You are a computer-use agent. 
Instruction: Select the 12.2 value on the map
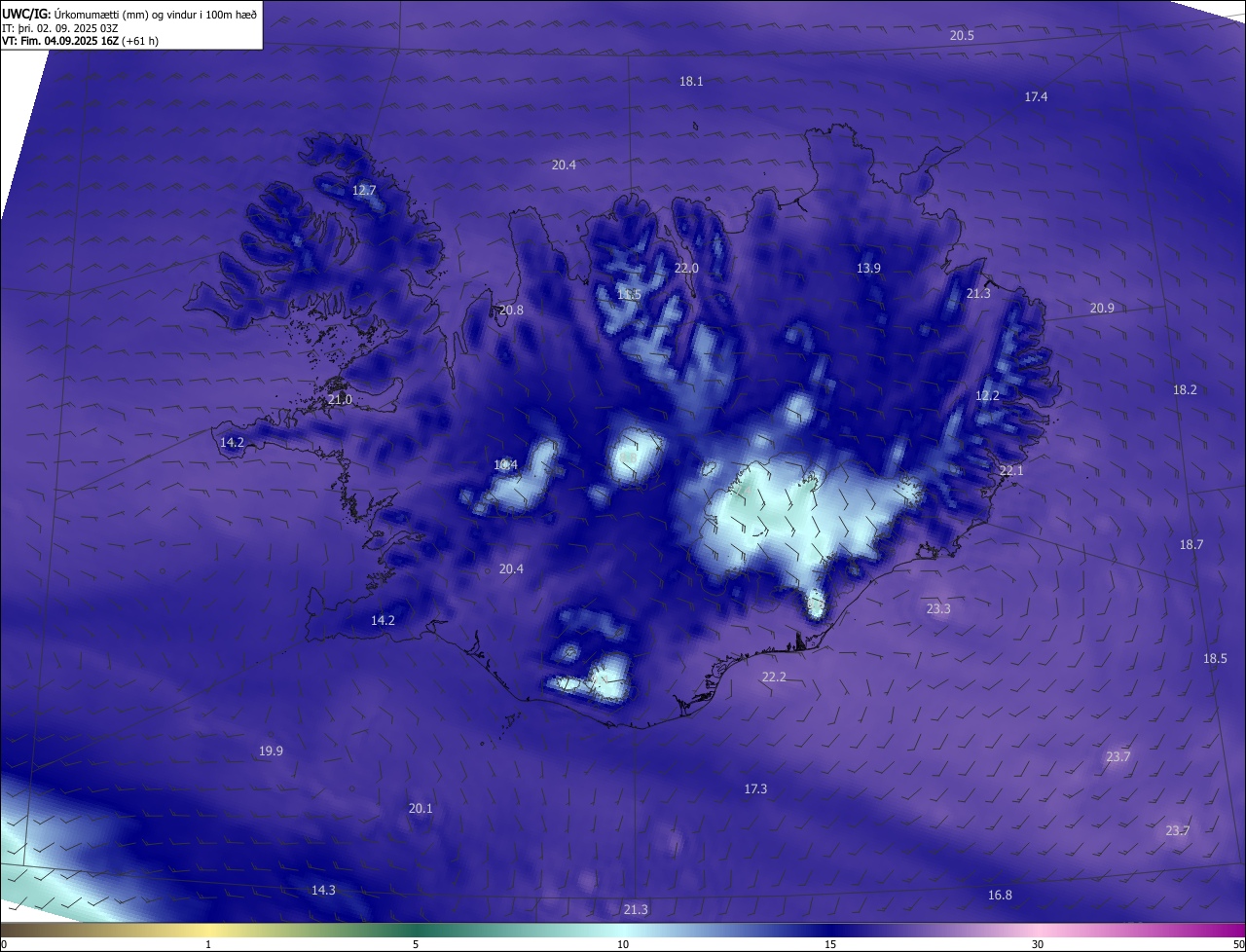coord(987,395)
